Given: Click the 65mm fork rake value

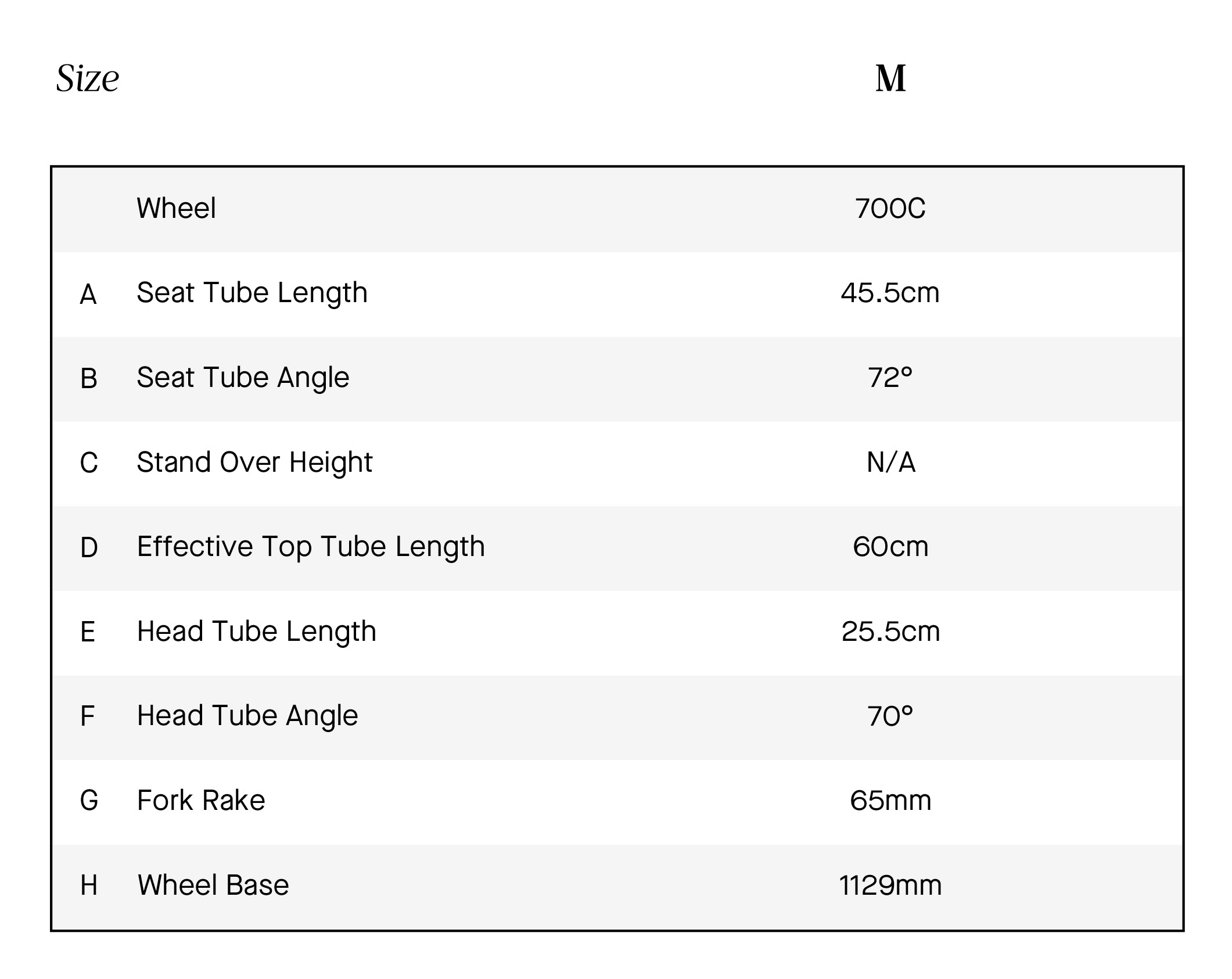Looking at the screenshot, I should coord(890,801).
